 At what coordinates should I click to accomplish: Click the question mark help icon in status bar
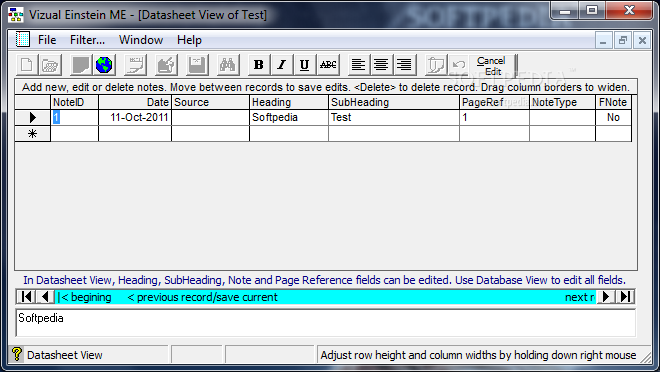click(x=16, y=354)
